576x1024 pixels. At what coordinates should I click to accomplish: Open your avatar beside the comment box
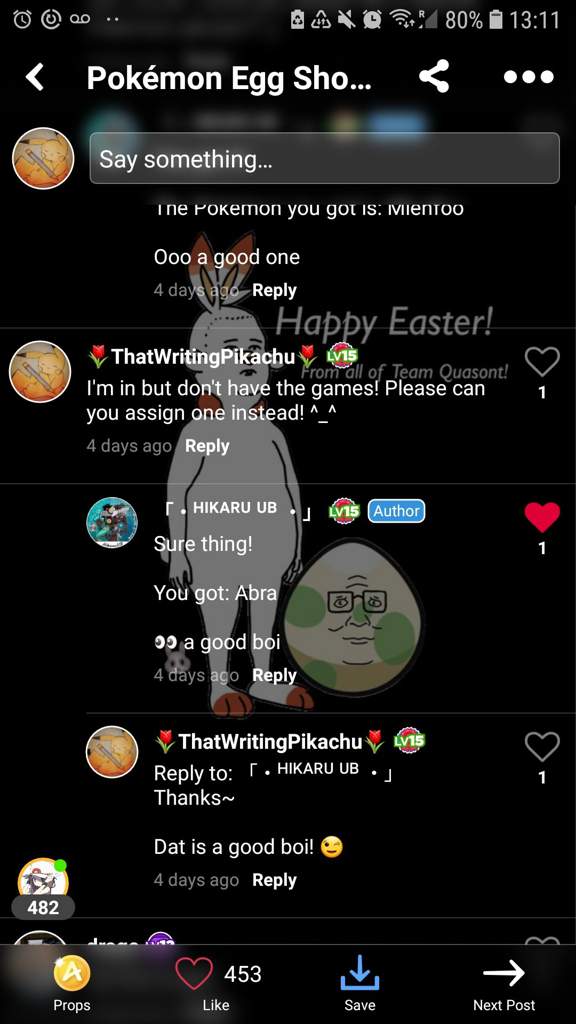[x=43, y=158]
